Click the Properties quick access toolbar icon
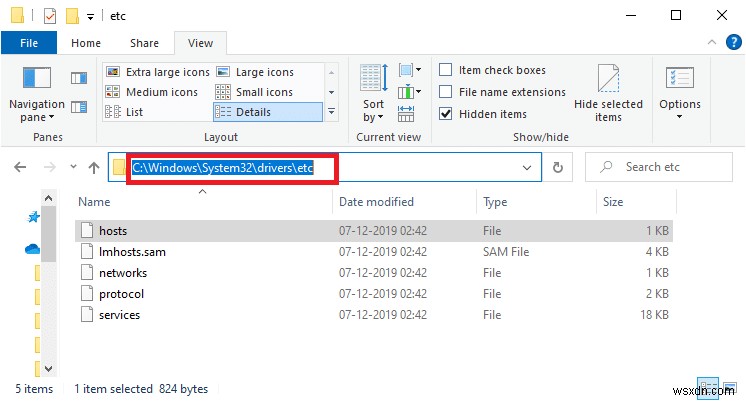This screenshot has width=746, height=401. pyautogui.click(x=50, y=16)
